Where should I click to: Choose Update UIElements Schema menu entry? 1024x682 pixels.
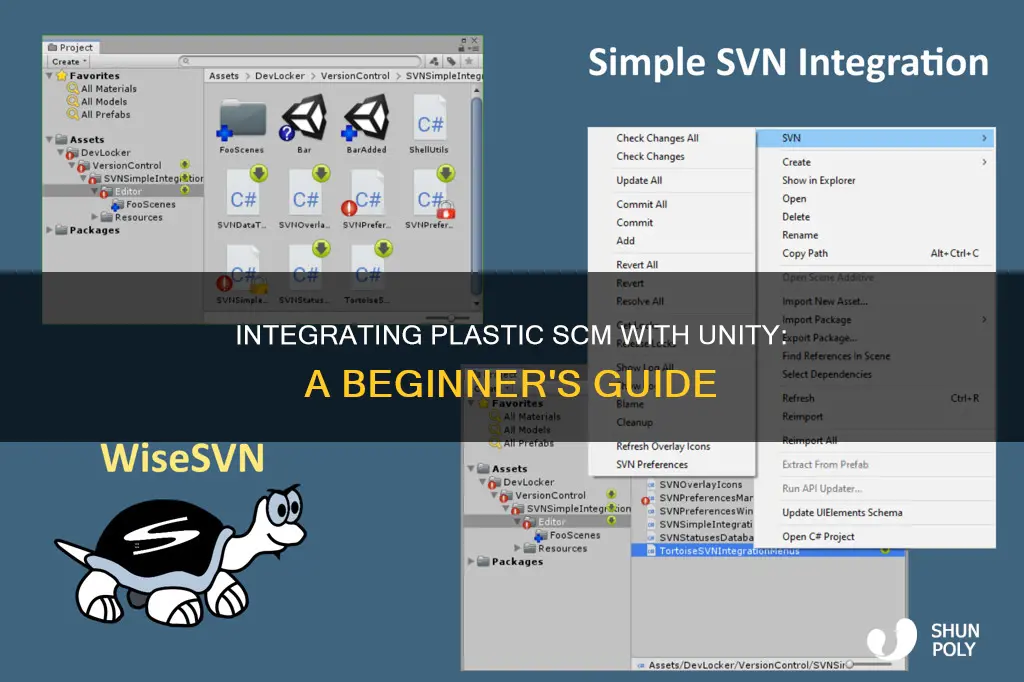point(842,513)
